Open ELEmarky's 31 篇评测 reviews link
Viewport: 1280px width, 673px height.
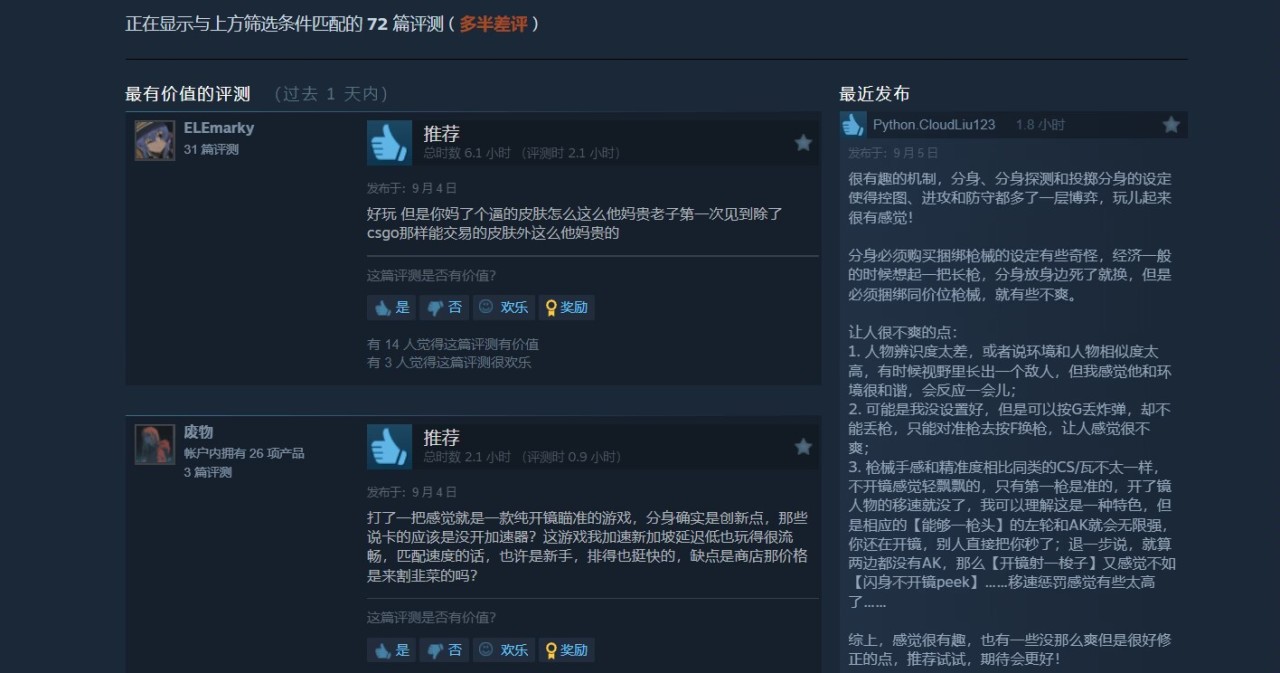point(211,149)
